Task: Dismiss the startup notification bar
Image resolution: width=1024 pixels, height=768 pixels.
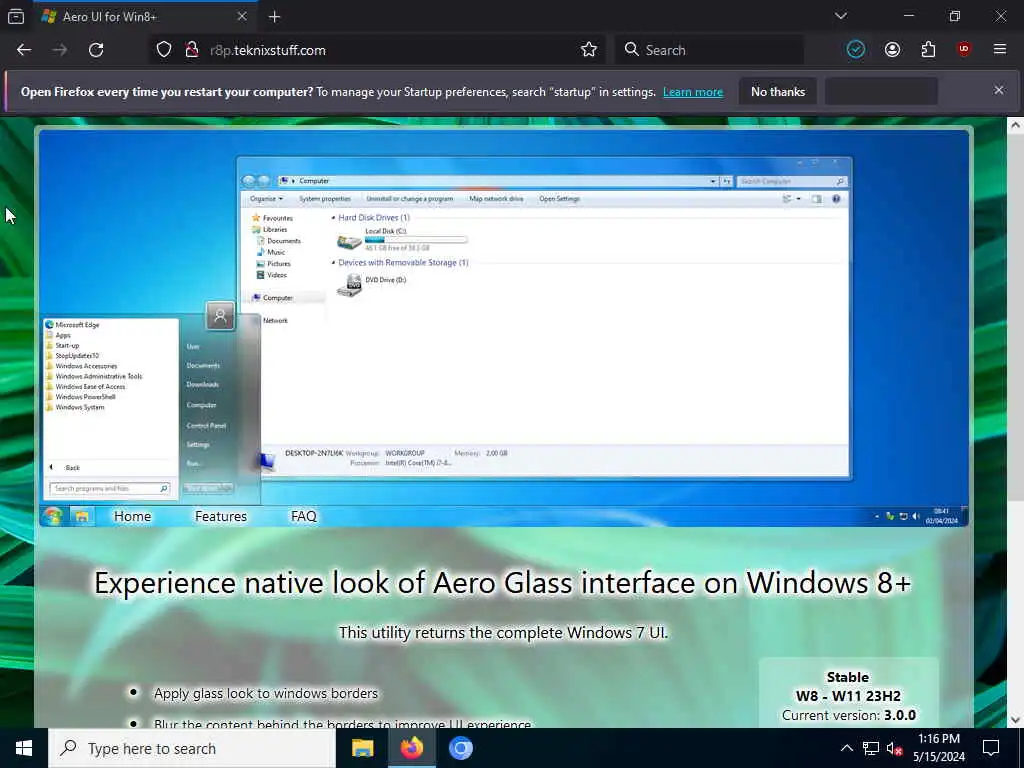Action: 999,90
